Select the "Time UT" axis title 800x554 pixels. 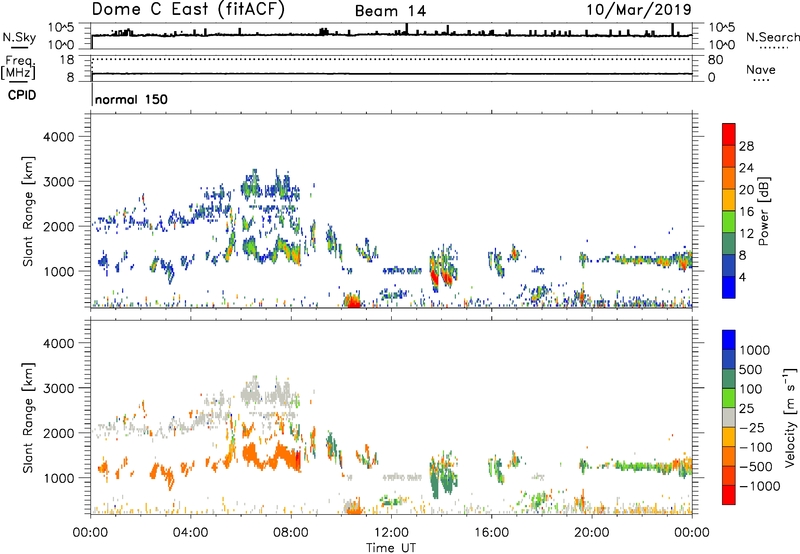(391, 547)
